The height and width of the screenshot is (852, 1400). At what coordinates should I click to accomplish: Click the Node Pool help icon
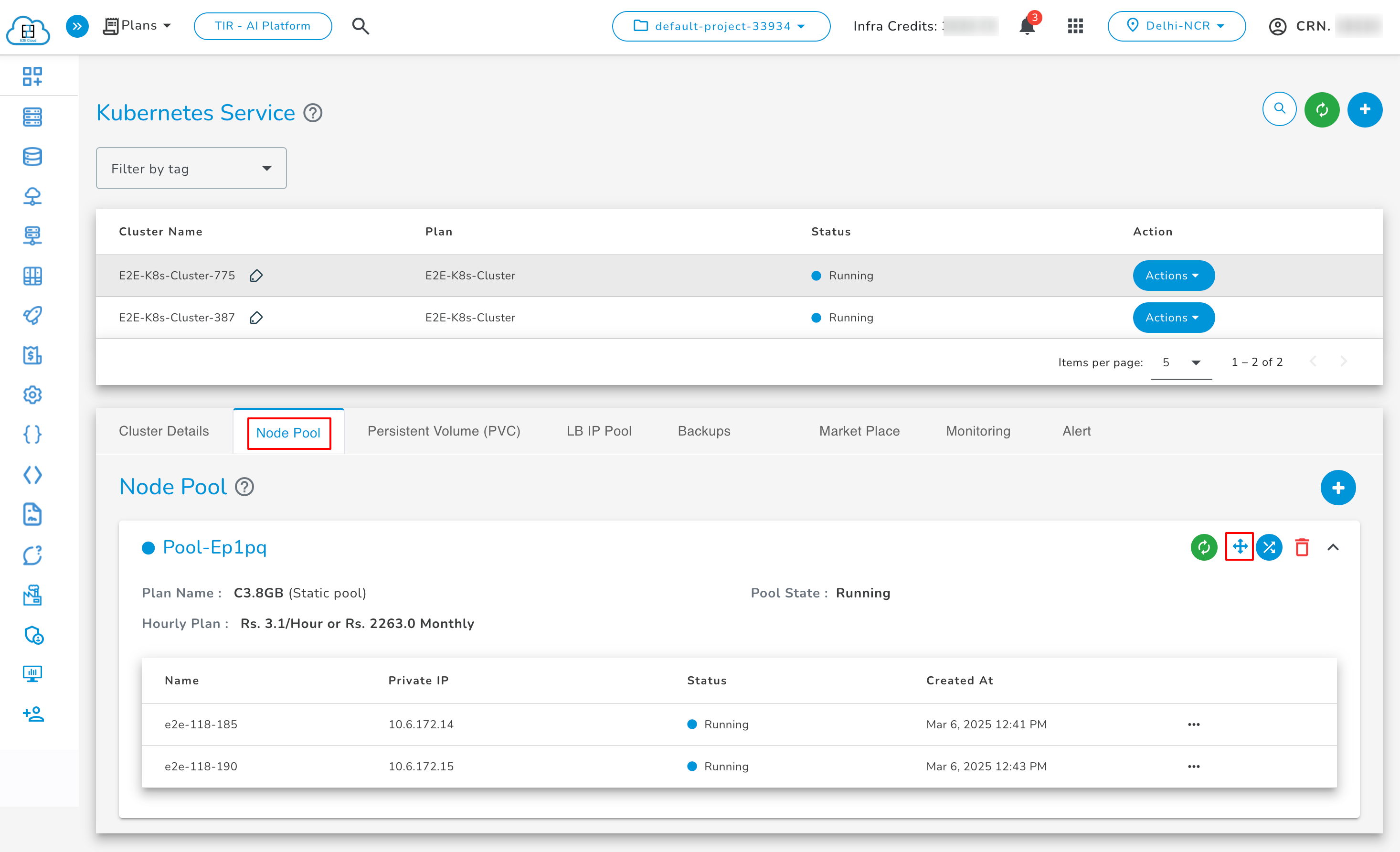click(x=245, y=487)
